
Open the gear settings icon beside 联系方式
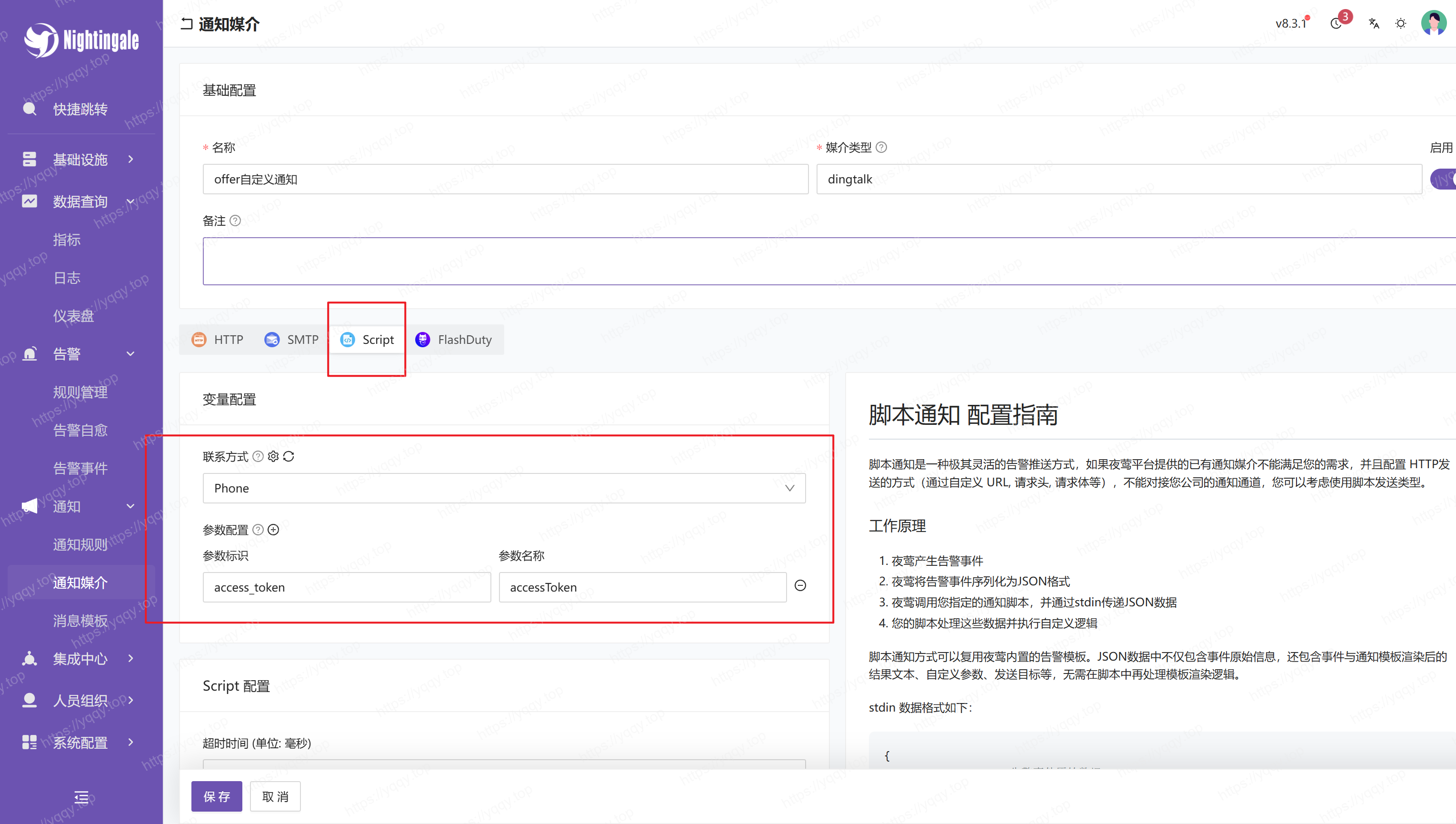pyautogui.click(x=273, y=456)
